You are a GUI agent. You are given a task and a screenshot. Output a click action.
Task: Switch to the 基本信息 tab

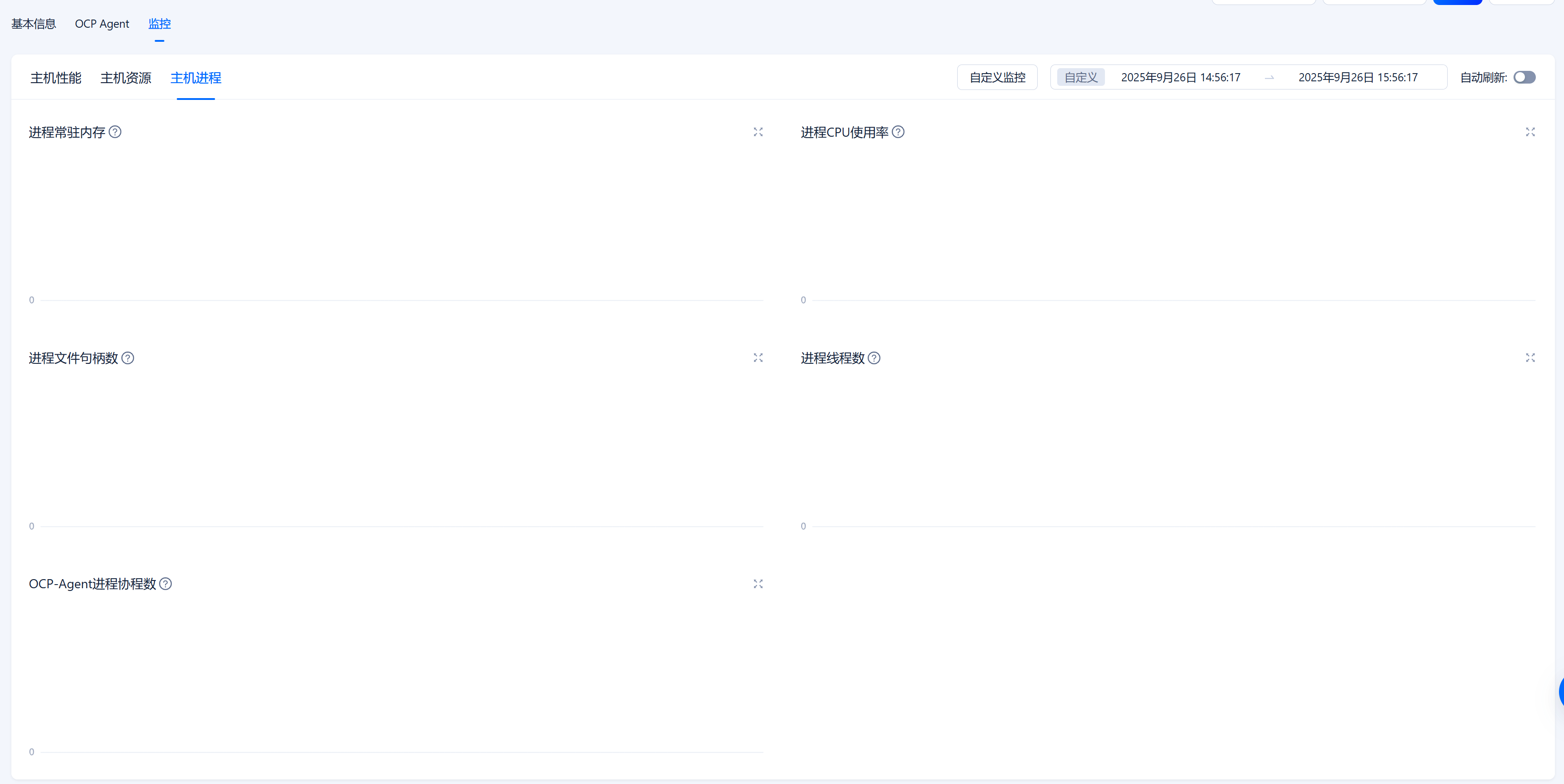point(33,24)
